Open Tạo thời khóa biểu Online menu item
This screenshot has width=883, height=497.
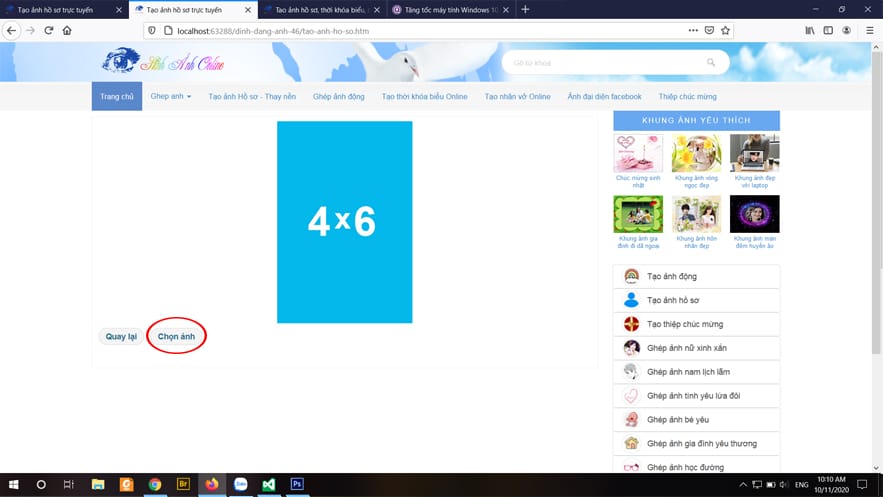424,97
